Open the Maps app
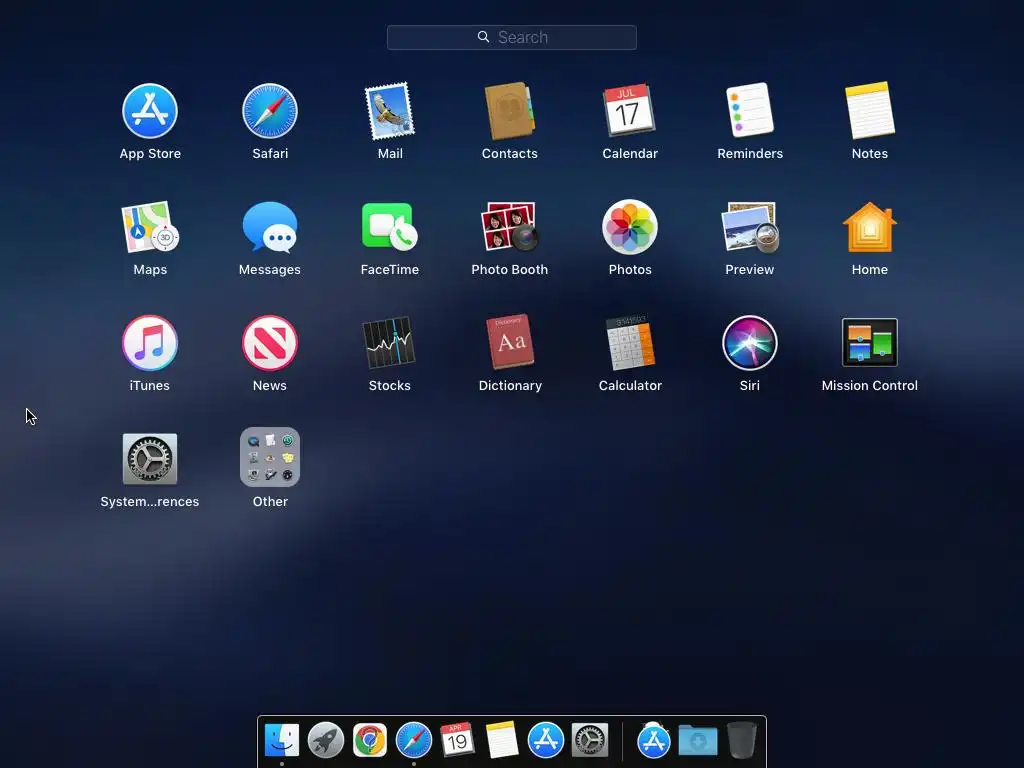1024x768 pixels. pos(150,227)
